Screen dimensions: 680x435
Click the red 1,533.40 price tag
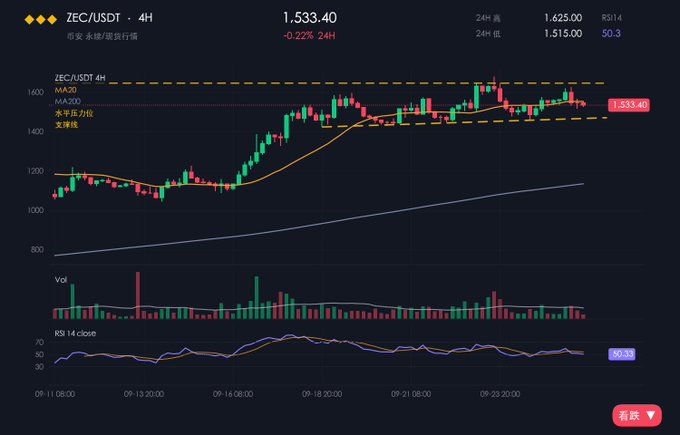click(629, 105)
